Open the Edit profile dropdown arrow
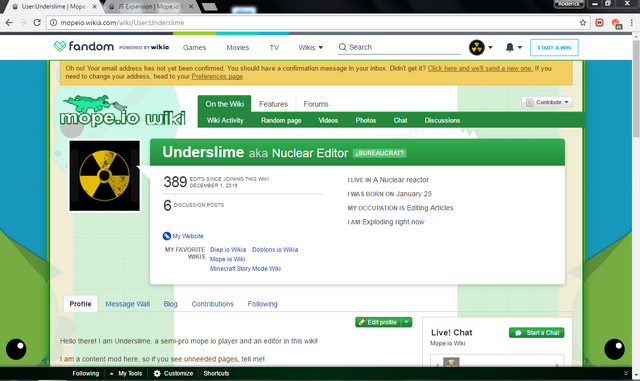The width and height of the screenshot is (640, 381). tap(407, 322)
